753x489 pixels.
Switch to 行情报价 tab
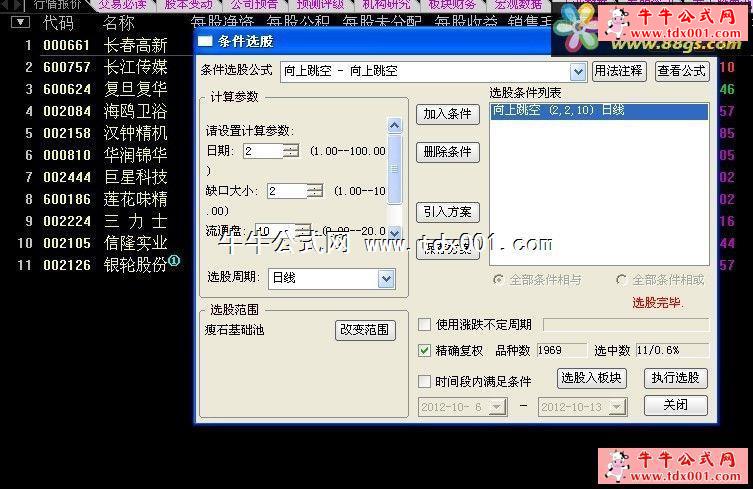click(57, 5)
